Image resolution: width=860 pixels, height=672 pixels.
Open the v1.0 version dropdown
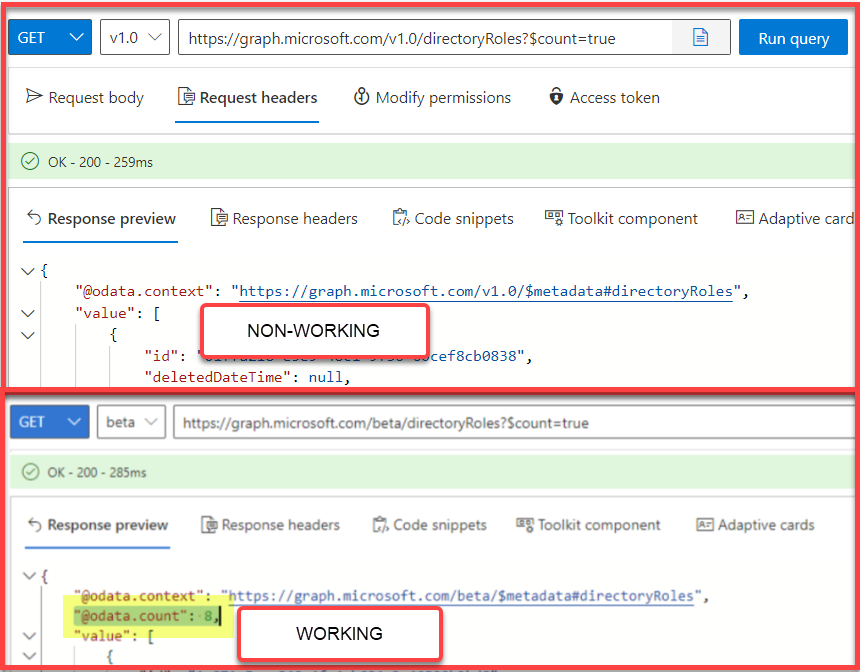135,37
